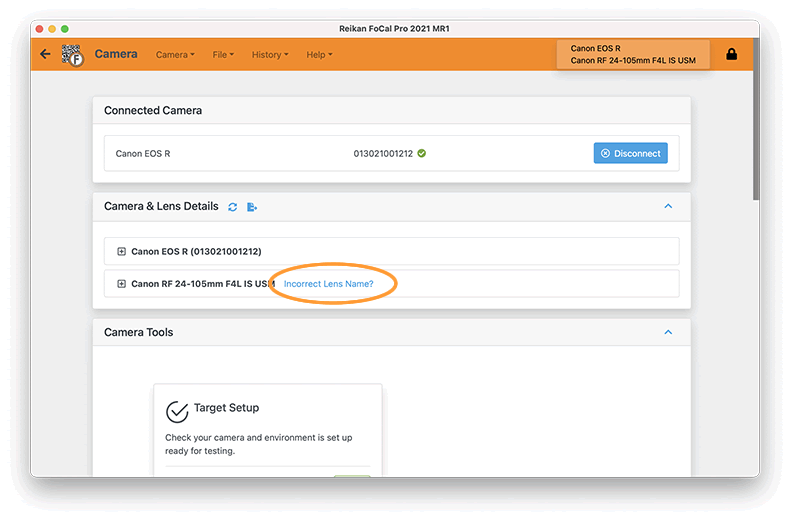790x520 pixels.
Task: Click the back arrow in the orange toolbar
Action: [45, 54]
